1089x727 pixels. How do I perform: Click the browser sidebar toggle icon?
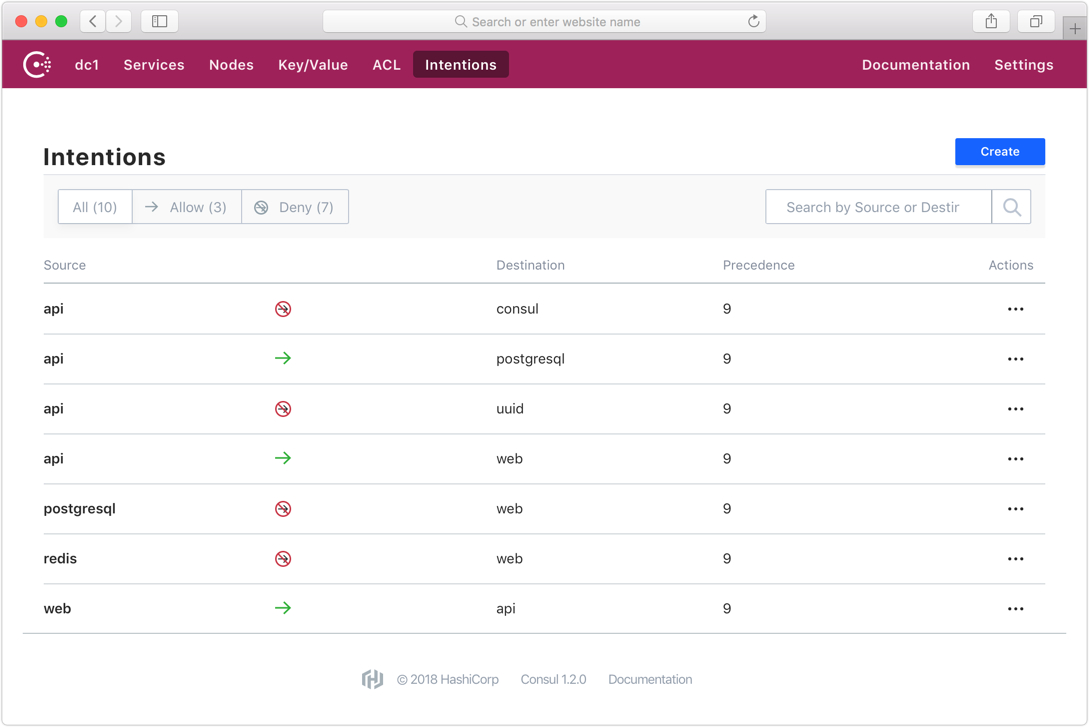point(159,21)
